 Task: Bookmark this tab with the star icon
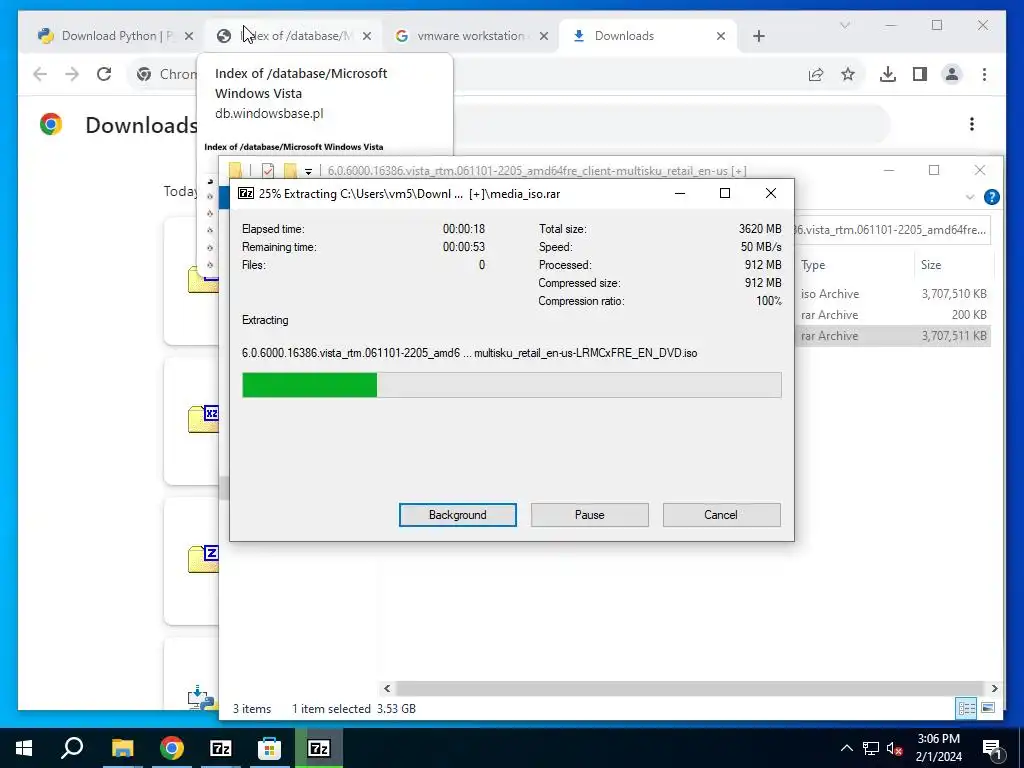tap(848, 74)
